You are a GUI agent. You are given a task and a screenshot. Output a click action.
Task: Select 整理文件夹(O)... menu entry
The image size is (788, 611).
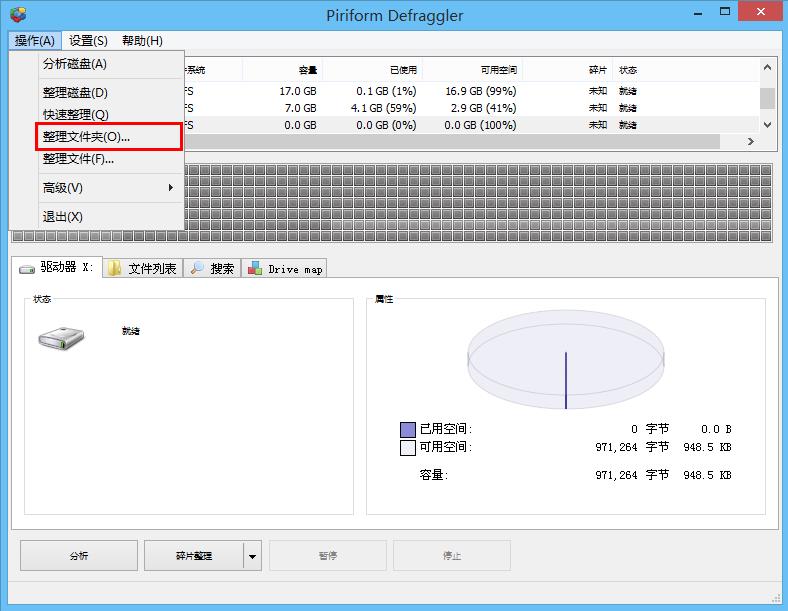pos(110,137)
